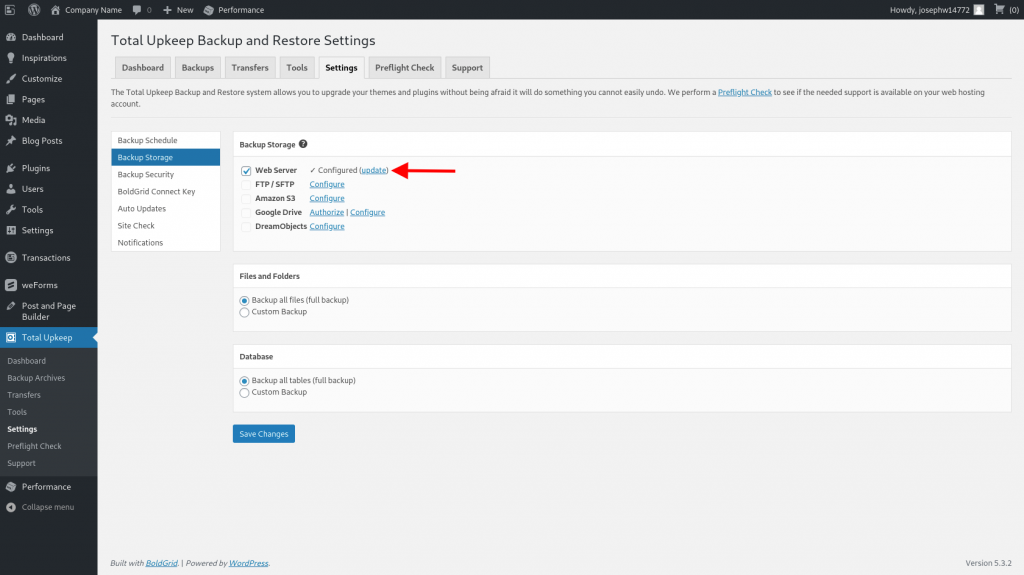Toggle the DreamObjects checkbox
The image size is (1024, 575).
[246, 227]
